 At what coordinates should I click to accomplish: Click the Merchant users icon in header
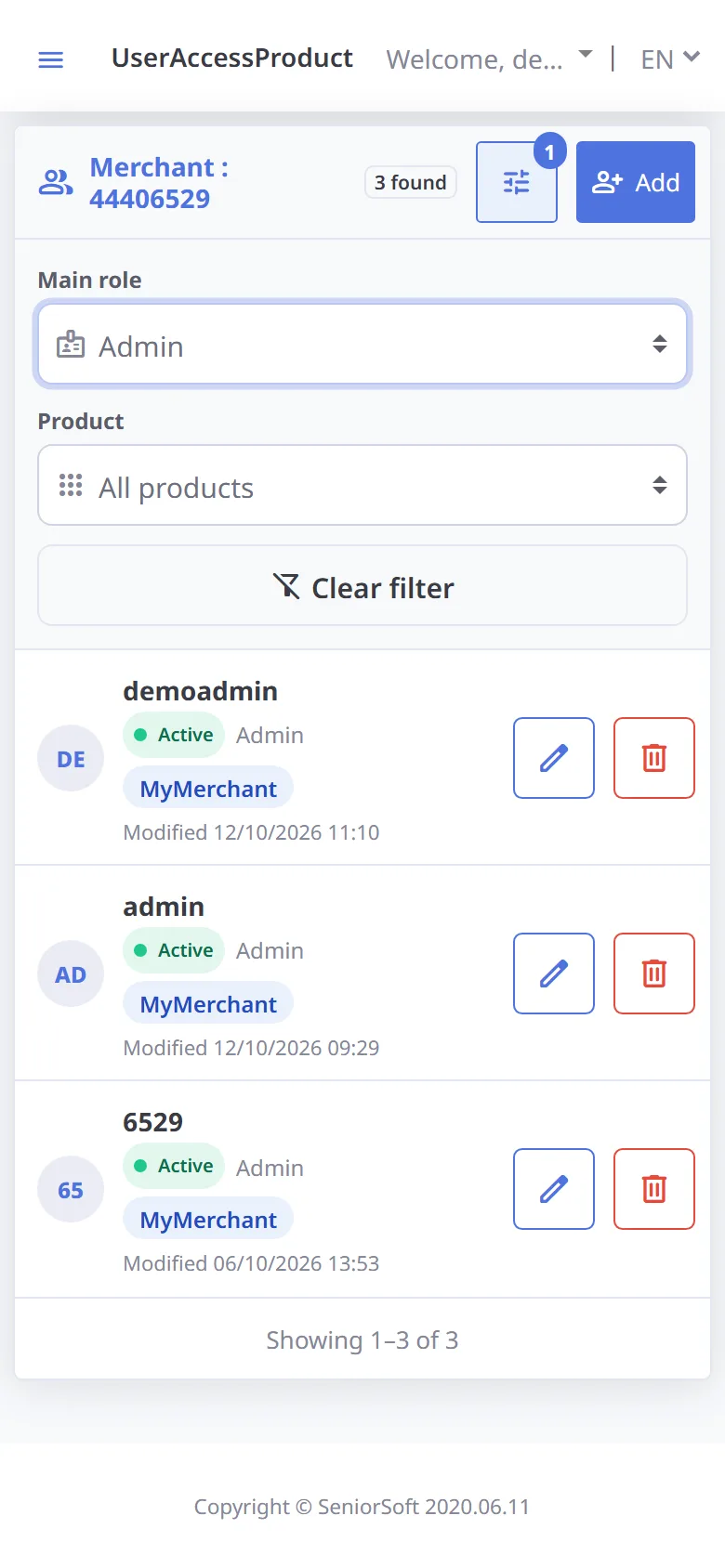point(56,182)
